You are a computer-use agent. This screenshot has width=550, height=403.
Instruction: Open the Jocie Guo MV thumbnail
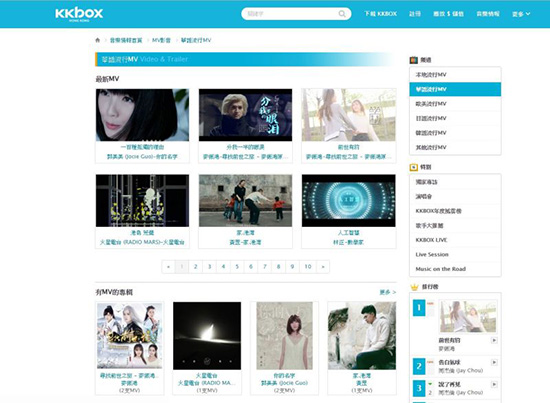coord(142,115)
